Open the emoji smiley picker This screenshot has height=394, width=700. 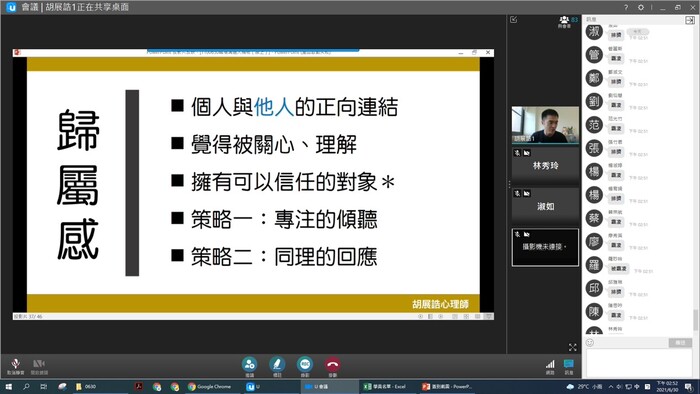click(x=590, y=342)
